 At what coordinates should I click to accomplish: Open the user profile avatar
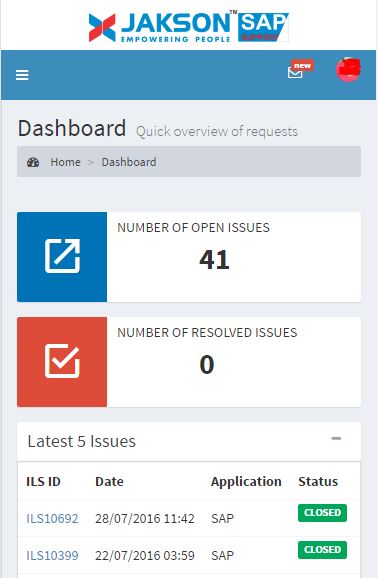pos(348,69)
